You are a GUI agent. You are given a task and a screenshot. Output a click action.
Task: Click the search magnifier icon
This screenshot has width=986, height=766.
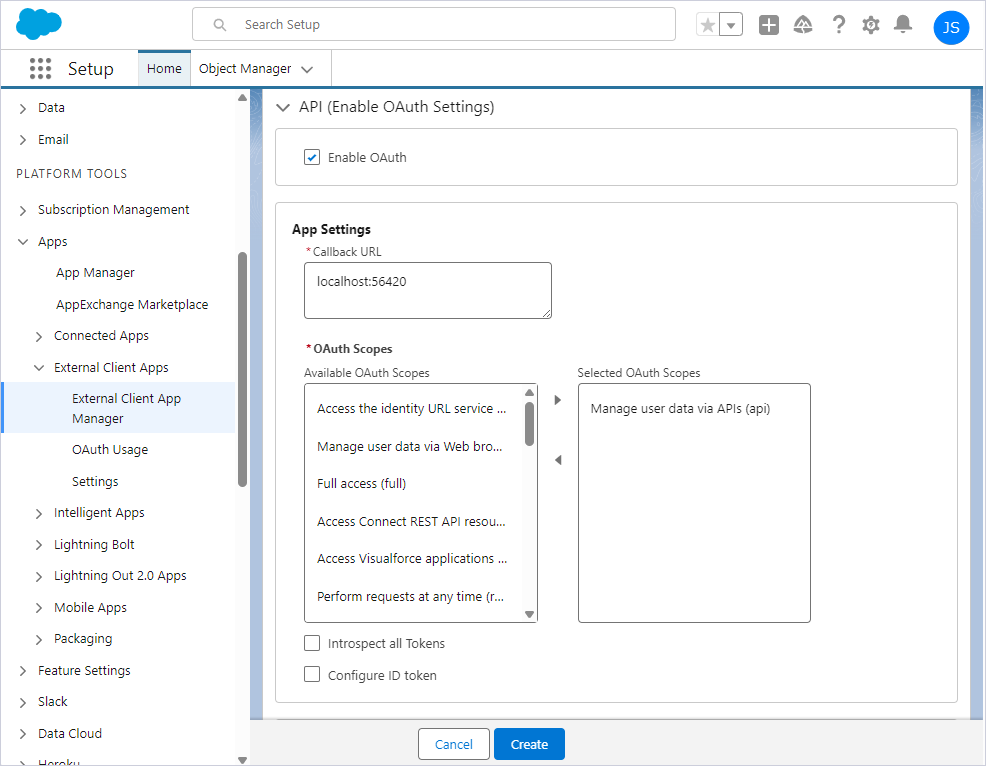pyautogui.click(x=219, y=25)
